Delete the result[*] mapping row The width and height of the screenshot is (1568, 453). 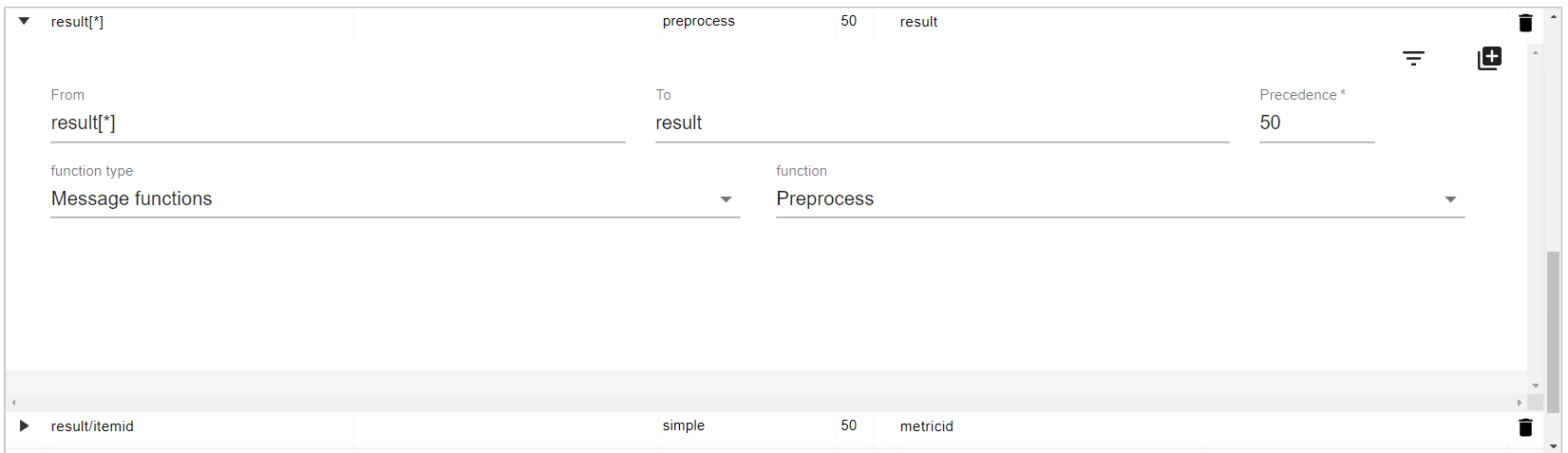pos(1525,23)
